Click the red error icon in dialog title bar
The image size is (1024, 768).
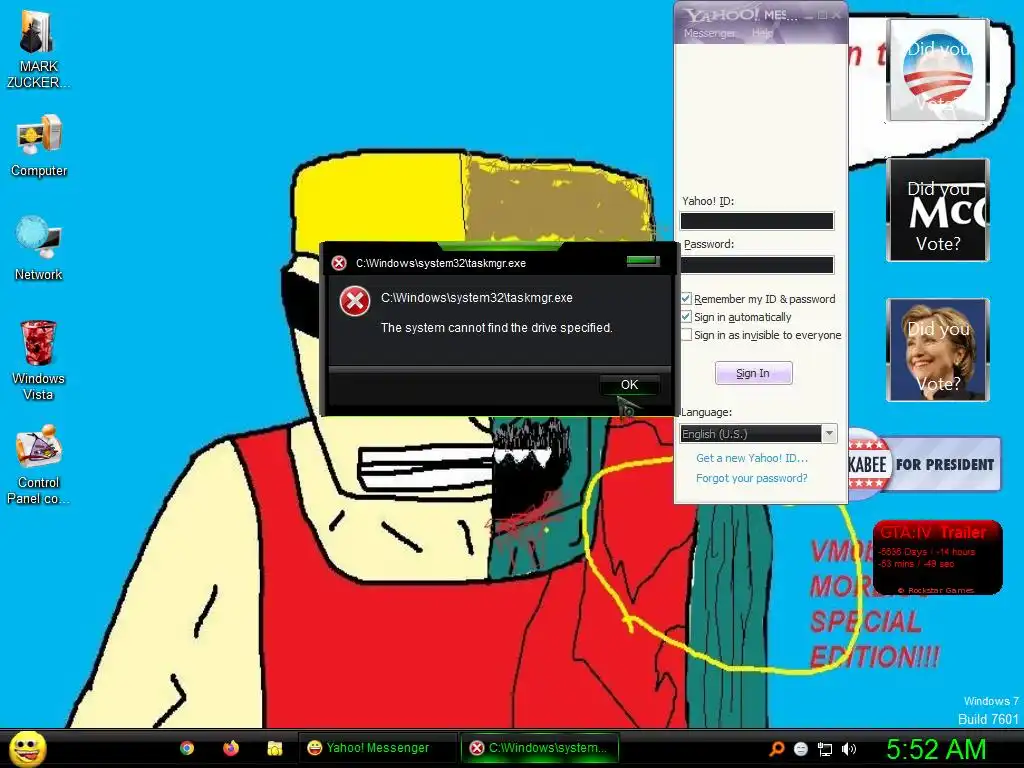(339, 263)
